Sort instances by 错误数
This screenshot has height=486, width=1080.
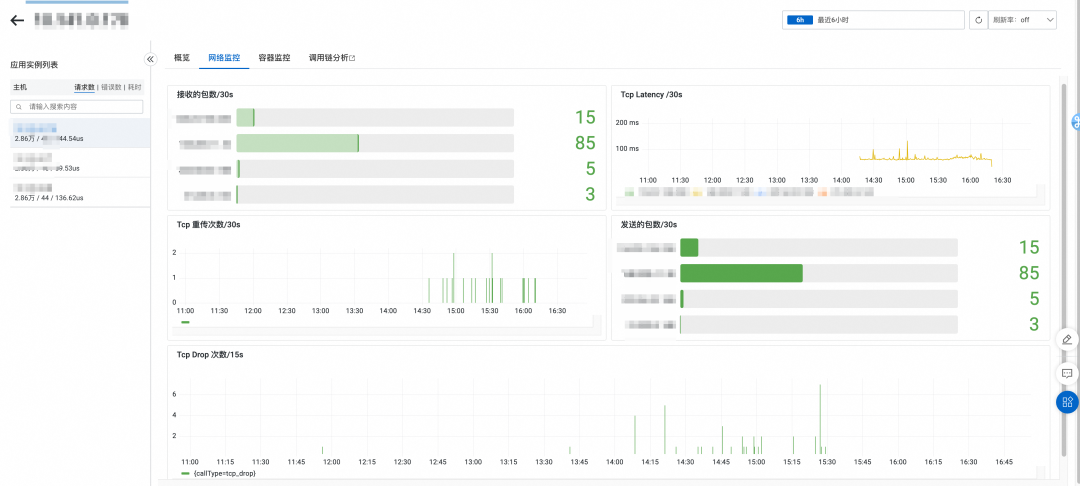pos(111,87)
